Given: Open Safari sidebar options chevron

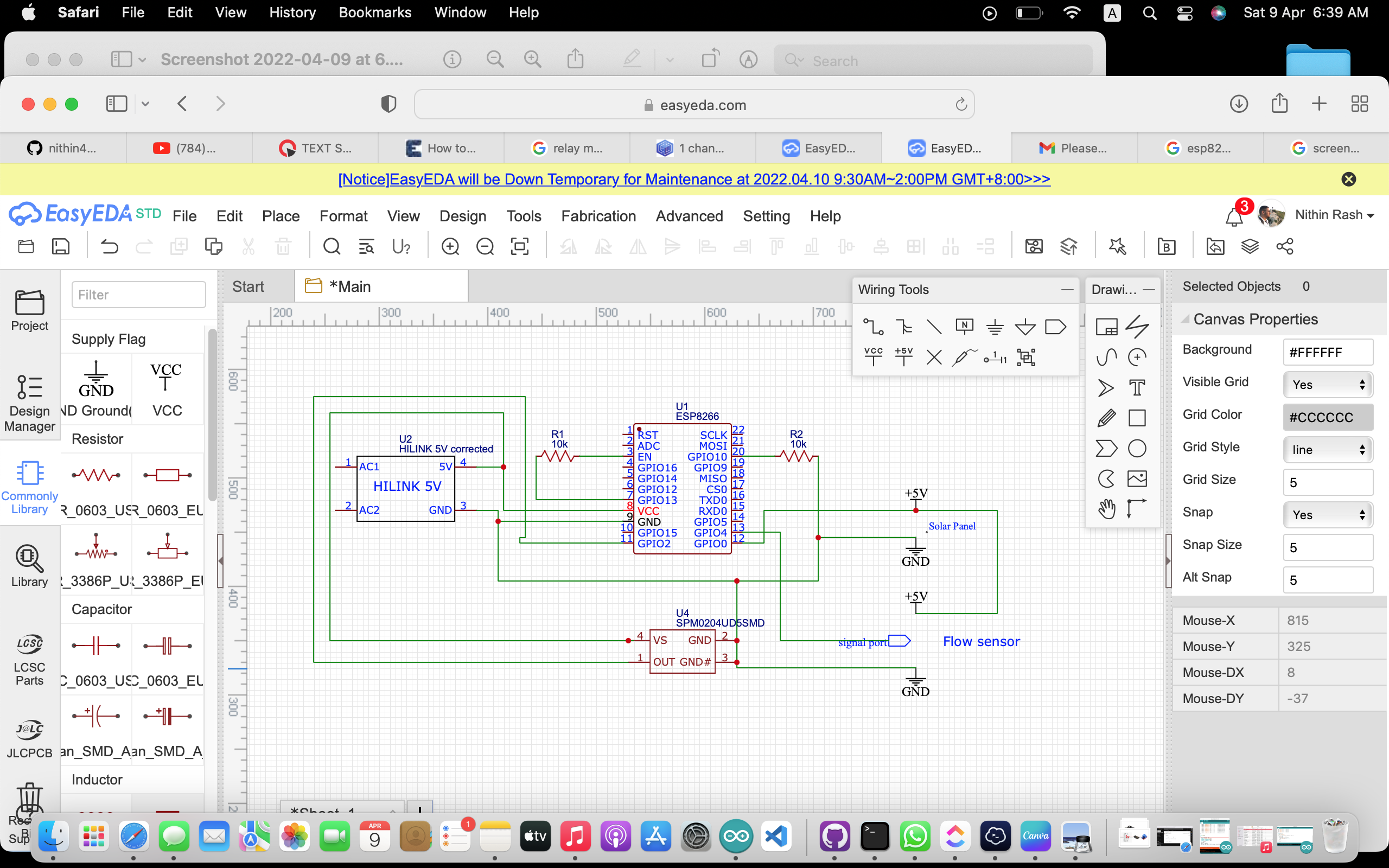Looking at the screenshot, I should pyautogui.click(x=145, y=104).
